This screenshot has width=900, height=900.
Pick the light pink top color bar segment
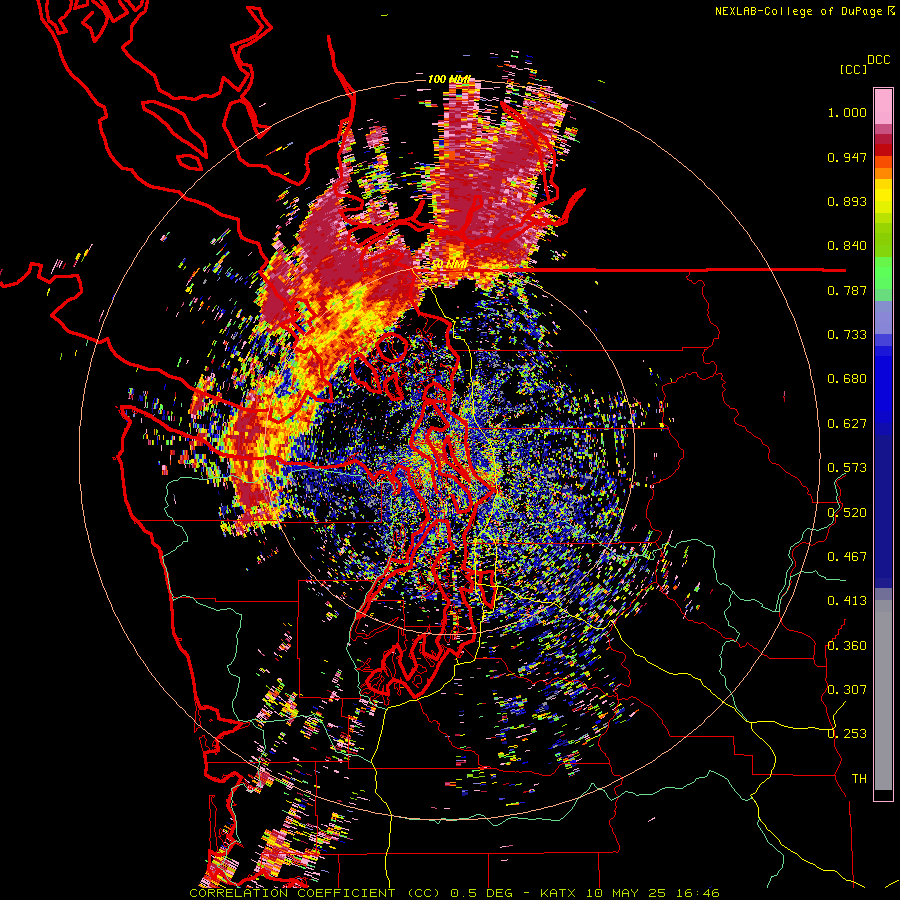pos(883,106)
